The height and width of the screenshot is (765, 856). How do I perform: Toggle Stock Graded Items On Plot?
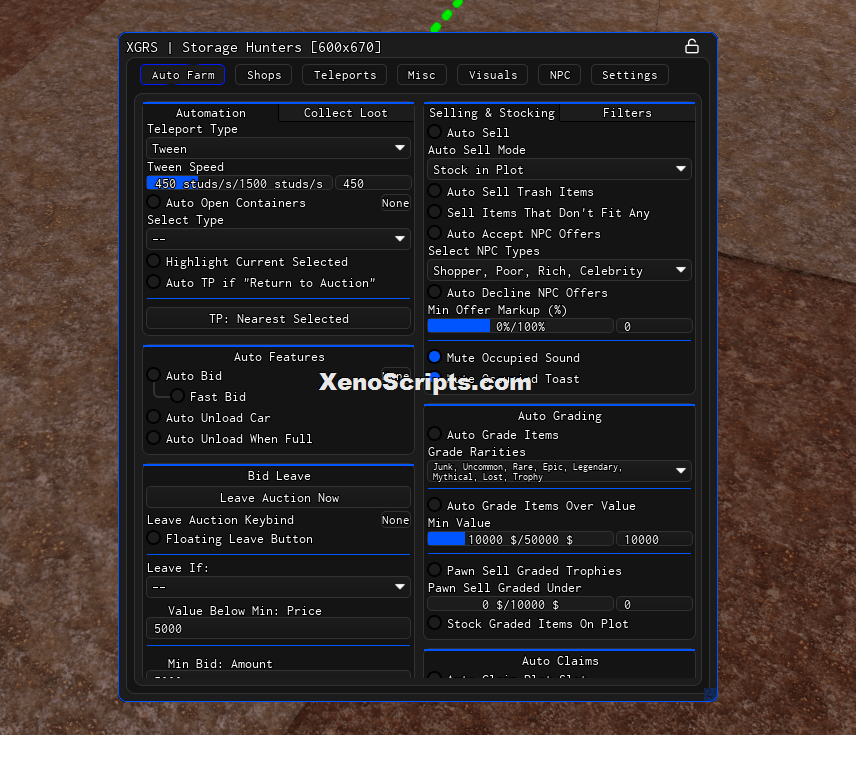point(435,623)
